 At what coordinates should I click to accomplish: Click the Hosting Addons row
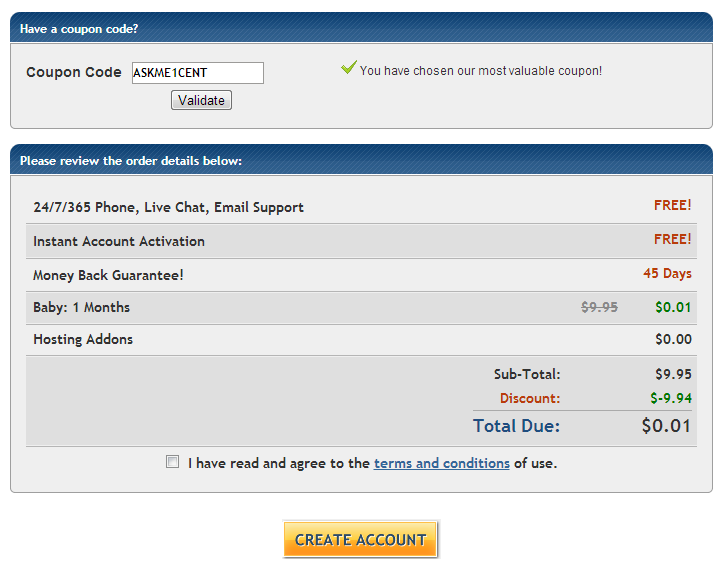[83, 339]
